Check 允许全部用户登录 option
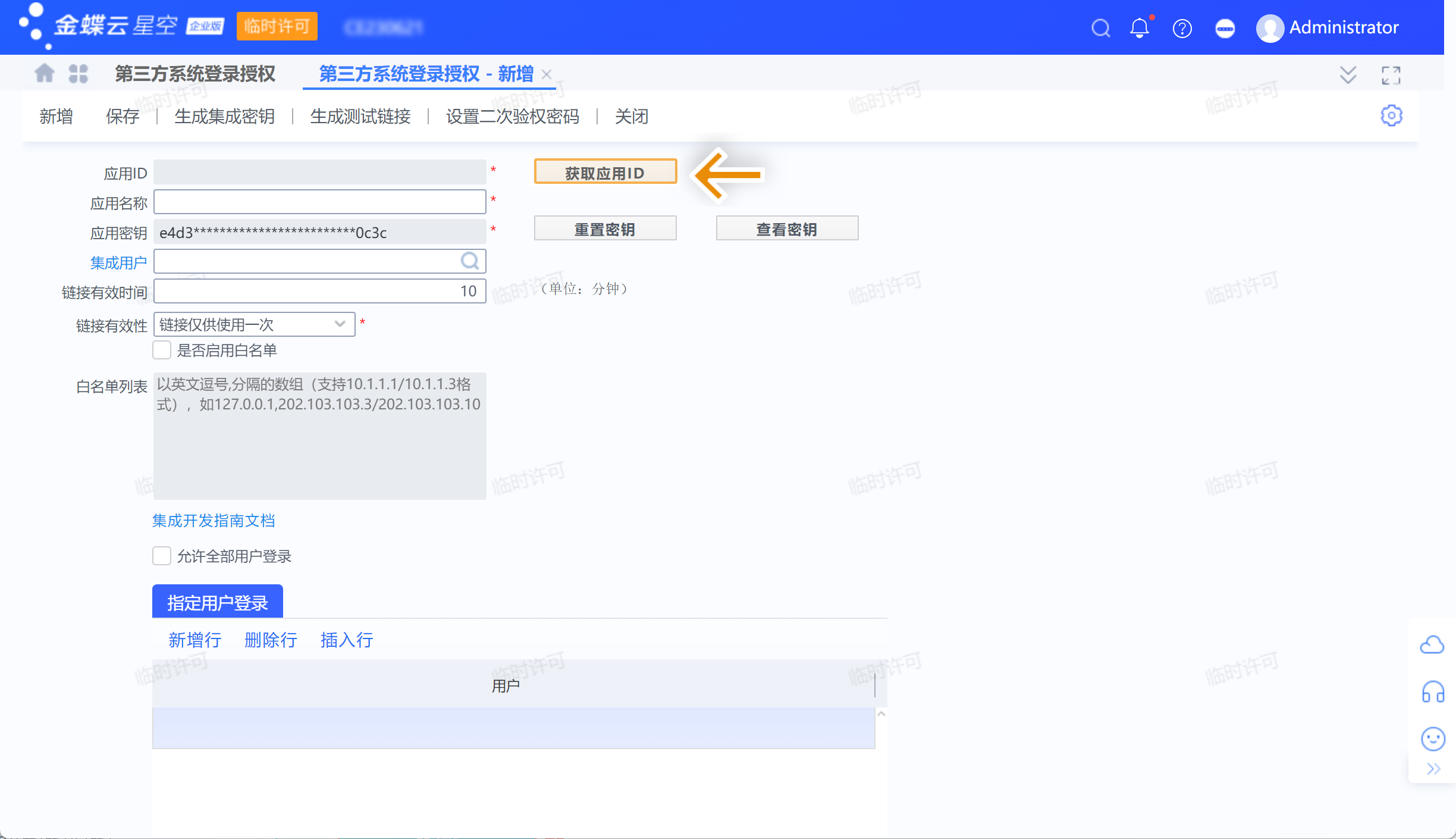Image resolution: width=1456 pixels, height=839 pixels. [162, 556]
